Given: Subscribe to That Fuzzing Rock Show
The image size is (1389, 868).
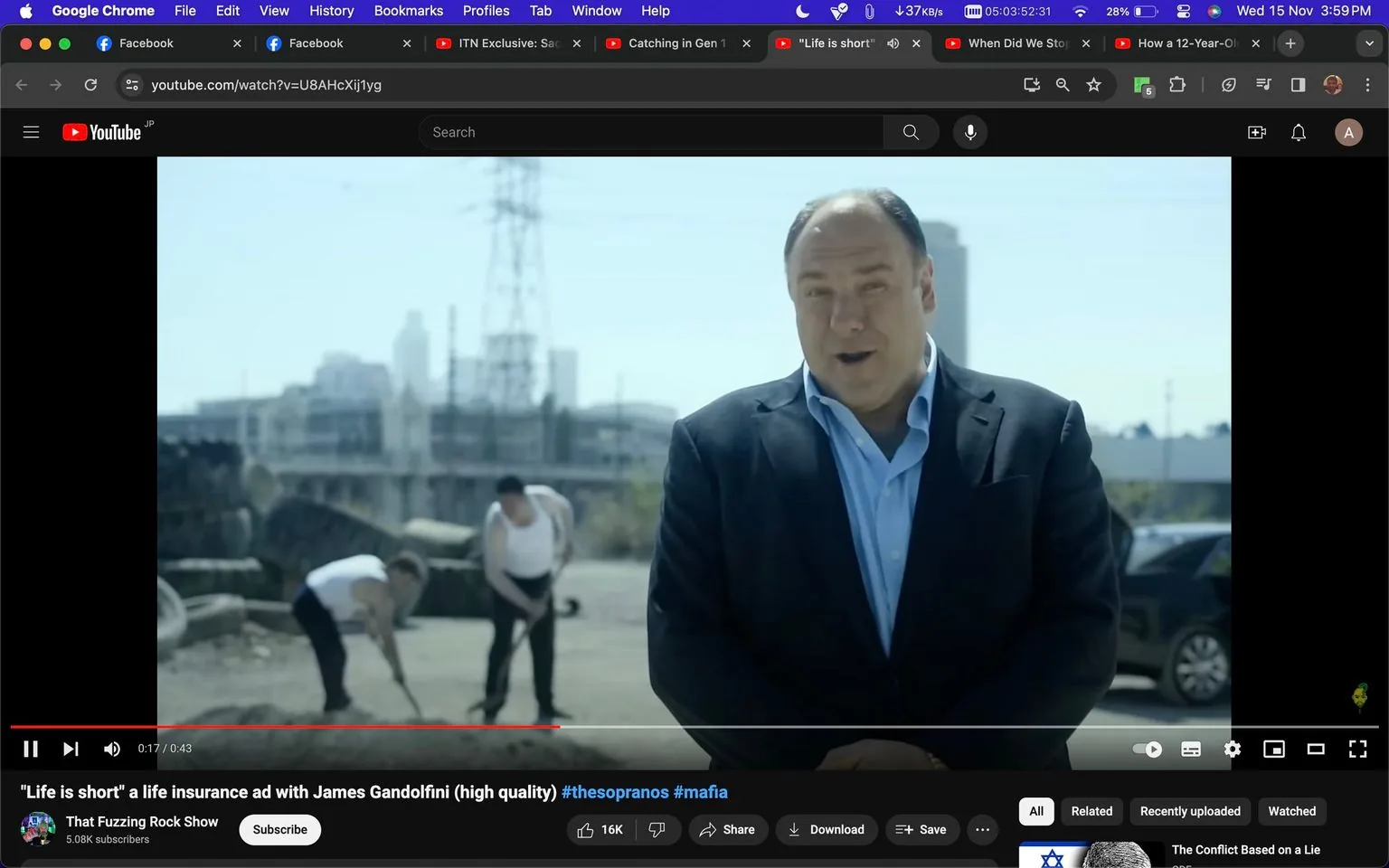Looking at the screenshot, I should 279,829.
